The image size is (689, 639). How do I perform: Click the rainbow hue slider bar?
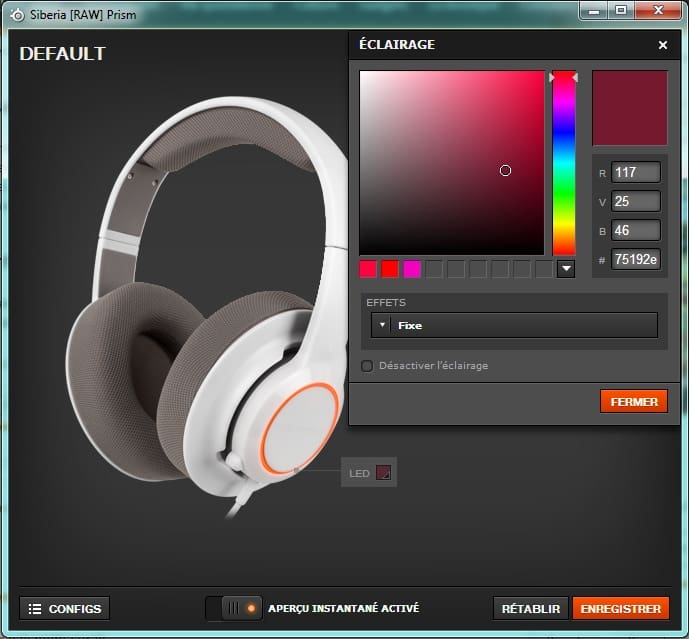(x=564, y=165)
